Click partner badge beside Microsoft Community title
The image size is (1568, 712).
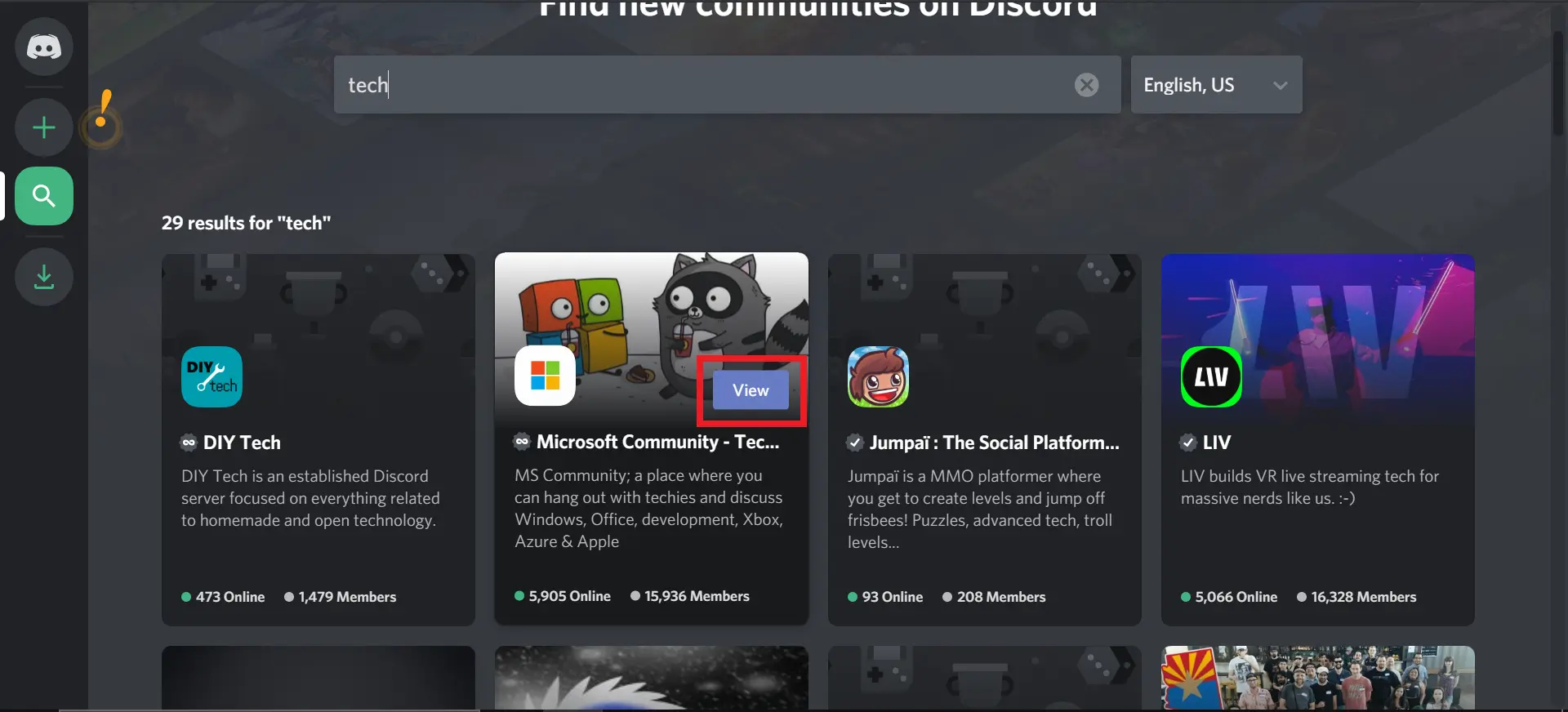[x=522, y=442]
